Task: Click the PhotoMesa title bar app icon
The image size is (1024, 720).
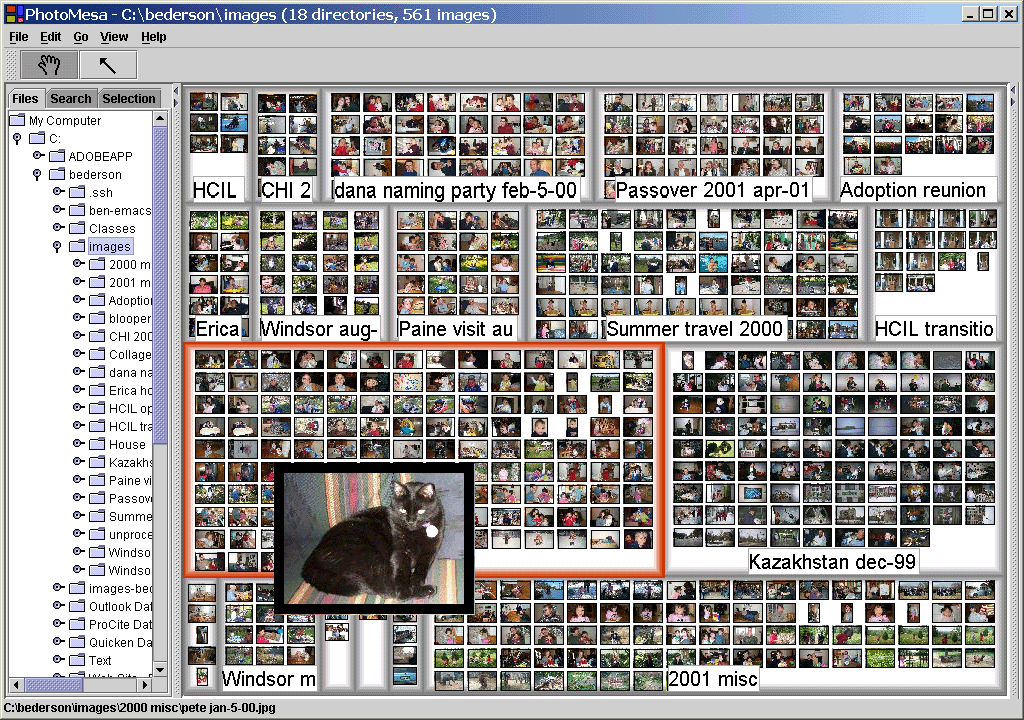Action: [x=12, y=14]
